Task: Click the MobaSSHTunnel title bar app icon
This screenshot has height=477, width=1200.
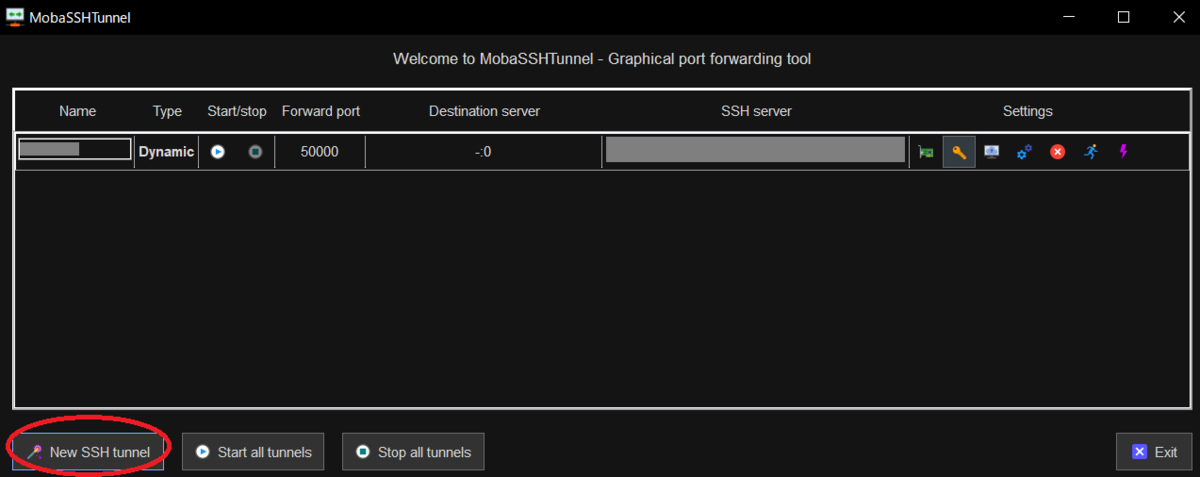Action: 14,17
